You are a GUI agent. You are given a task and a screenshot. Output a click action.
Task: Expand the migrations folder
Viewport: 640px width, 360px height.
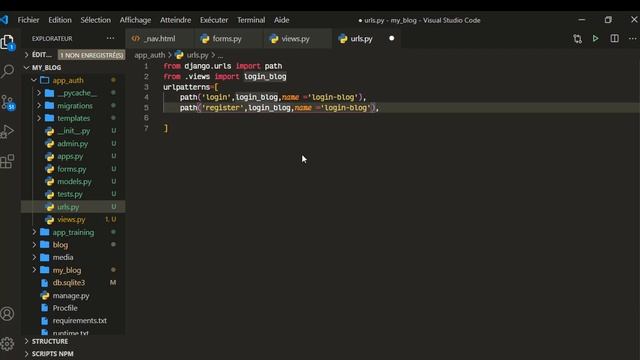tap(39, 106)
